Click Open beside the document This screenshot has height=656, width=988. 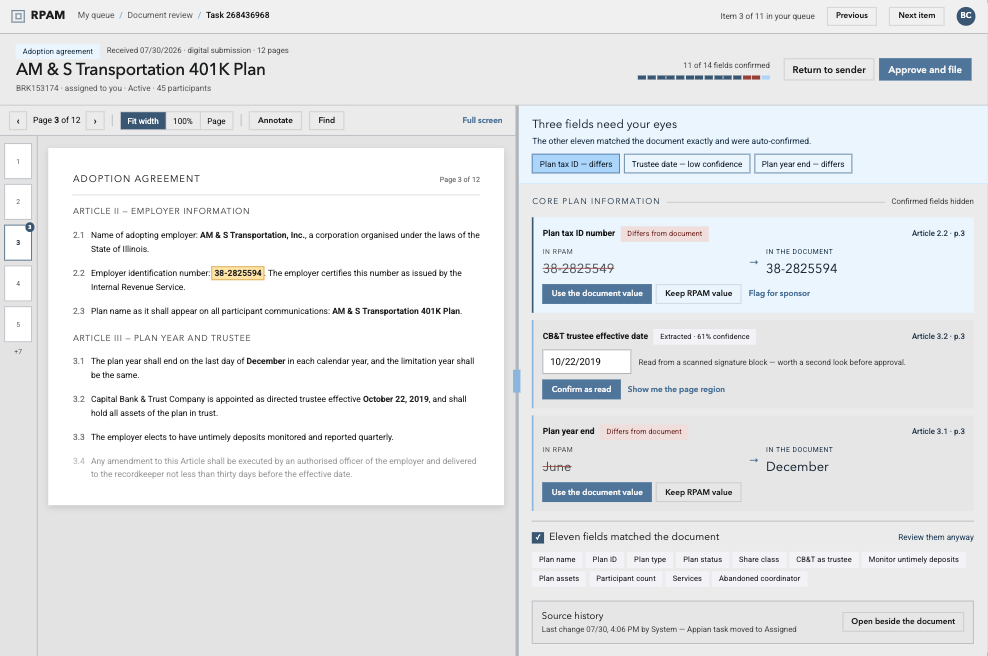903,621
